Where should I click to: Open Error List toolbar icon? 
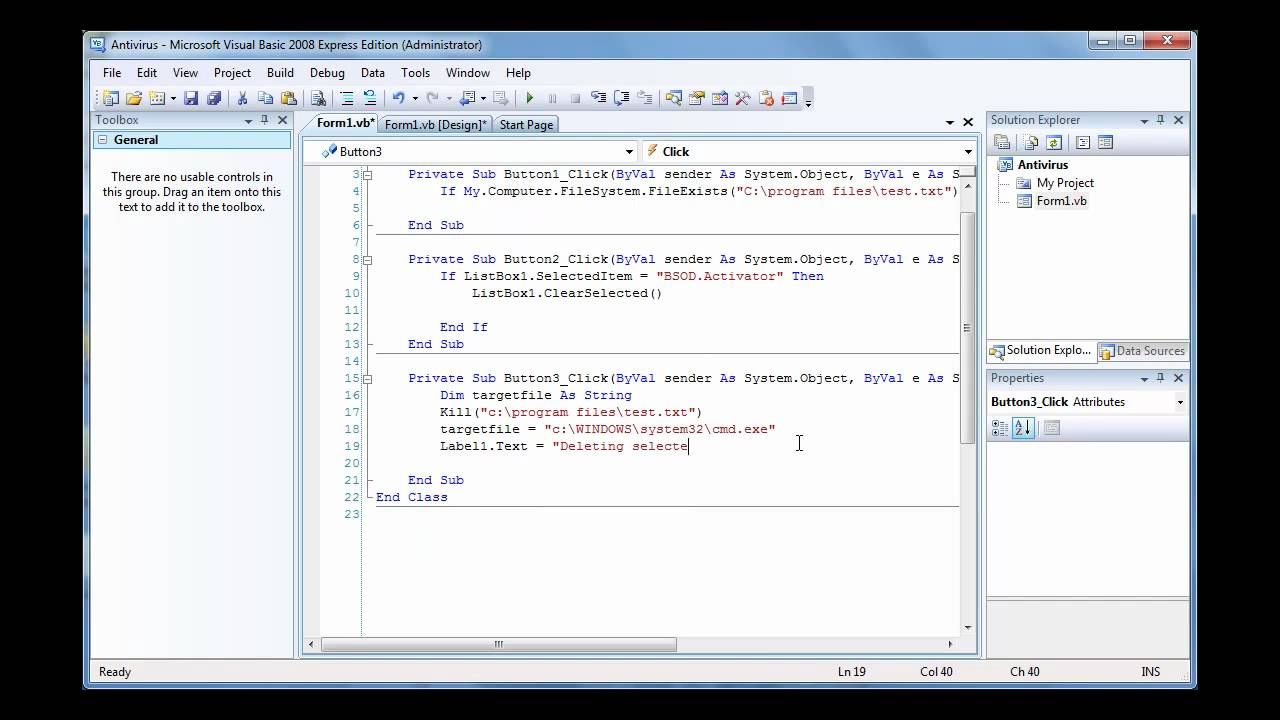click(x=766, y=98)
